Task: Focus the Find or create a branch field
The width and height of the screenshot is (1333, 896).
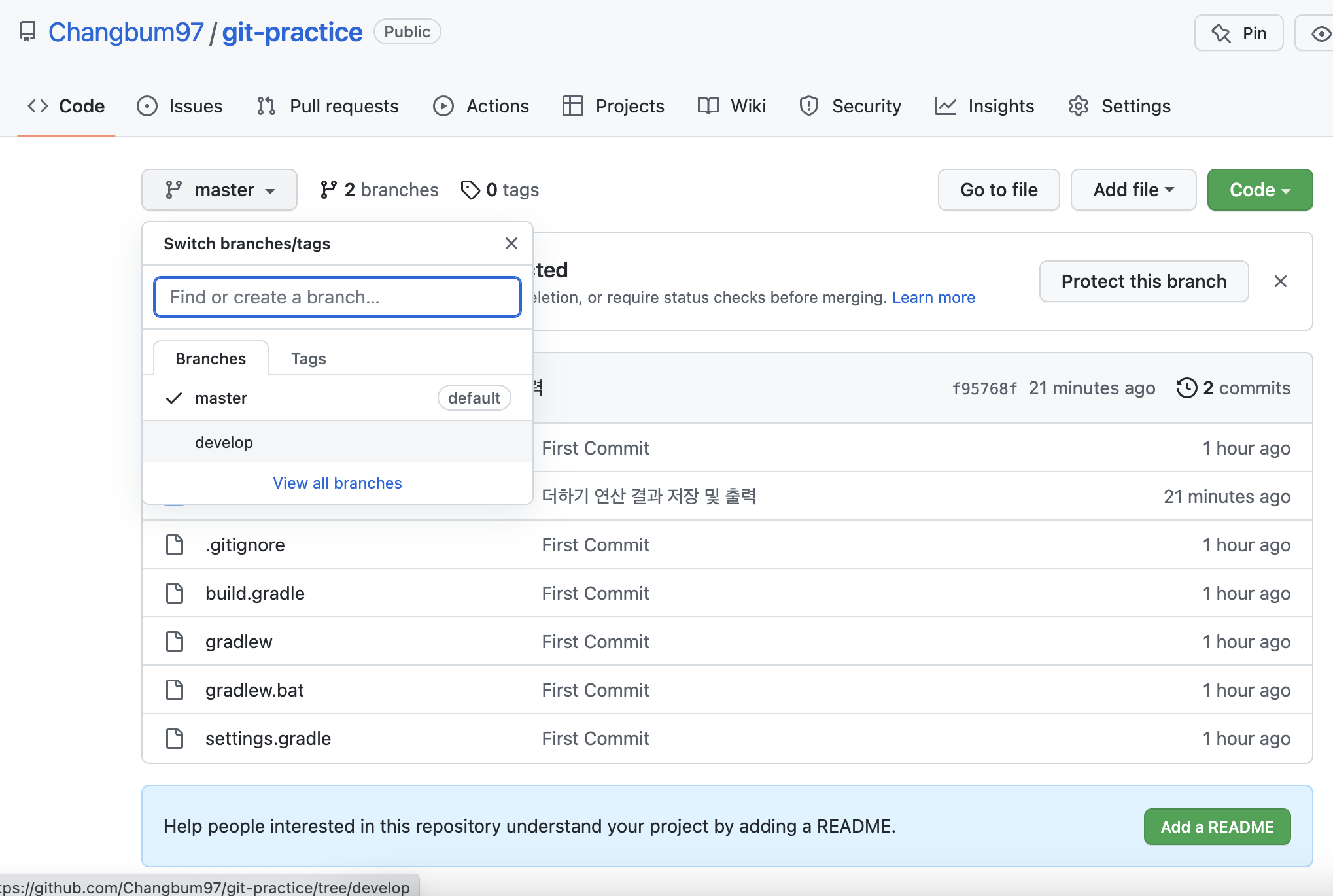Action: tap(337, 297)
